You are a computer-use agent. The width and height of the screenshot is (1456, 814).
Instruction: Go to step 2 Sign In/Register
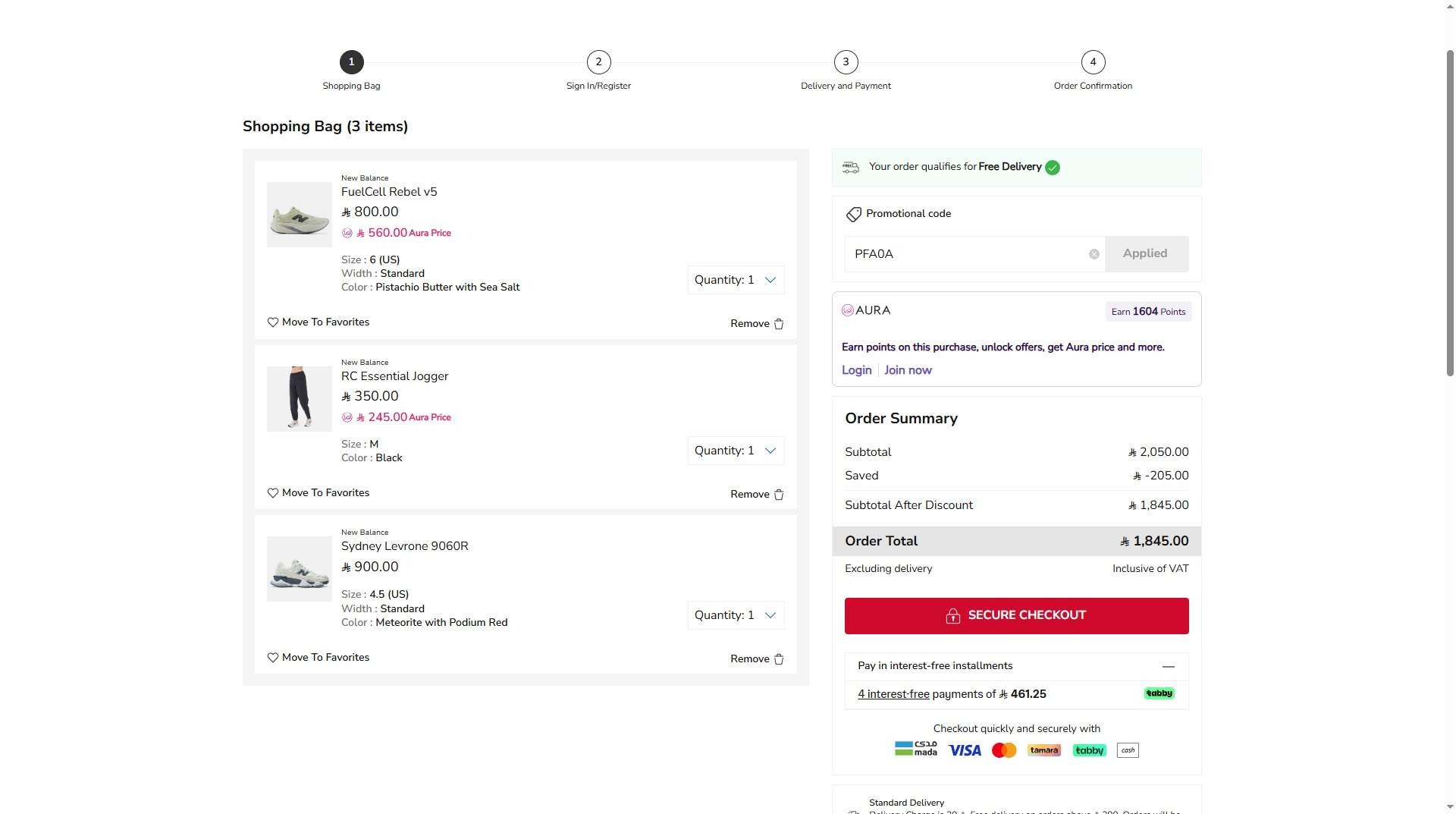[x=598, y=62]
